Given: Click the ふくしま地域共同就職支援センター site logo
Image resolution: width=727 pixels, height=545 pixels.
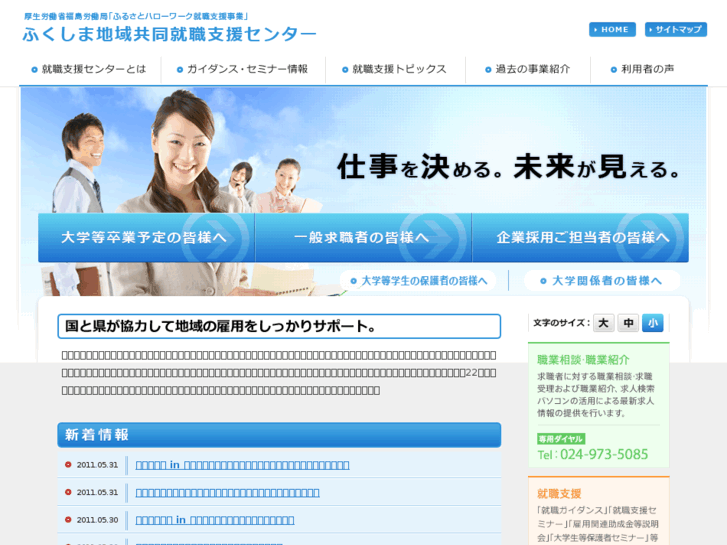Looking at the screenshot, I should (x=169, y=34).
